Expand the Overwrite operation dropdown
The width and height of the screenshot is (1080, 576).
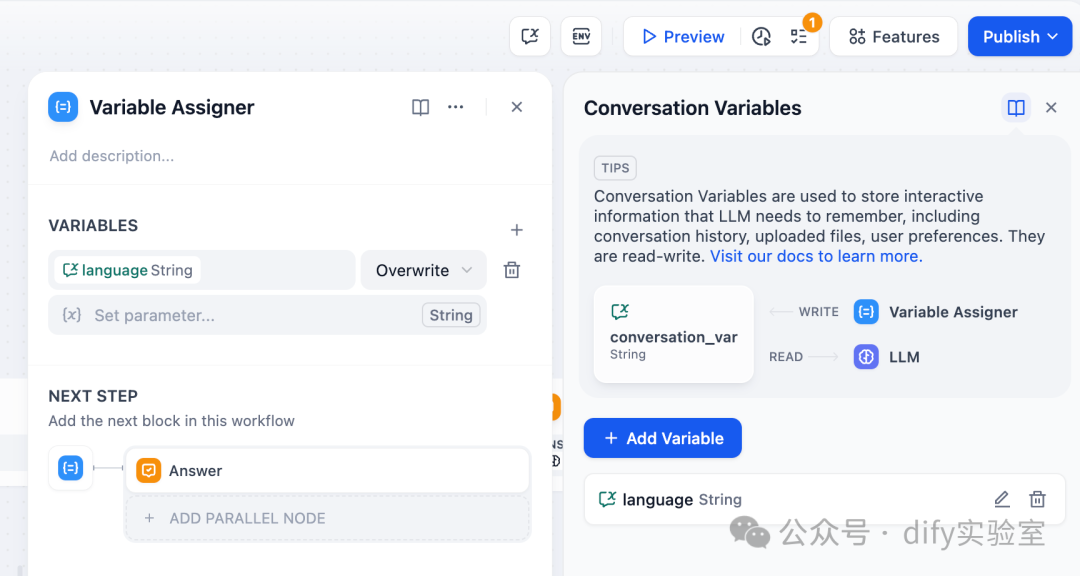coord(424,270)
